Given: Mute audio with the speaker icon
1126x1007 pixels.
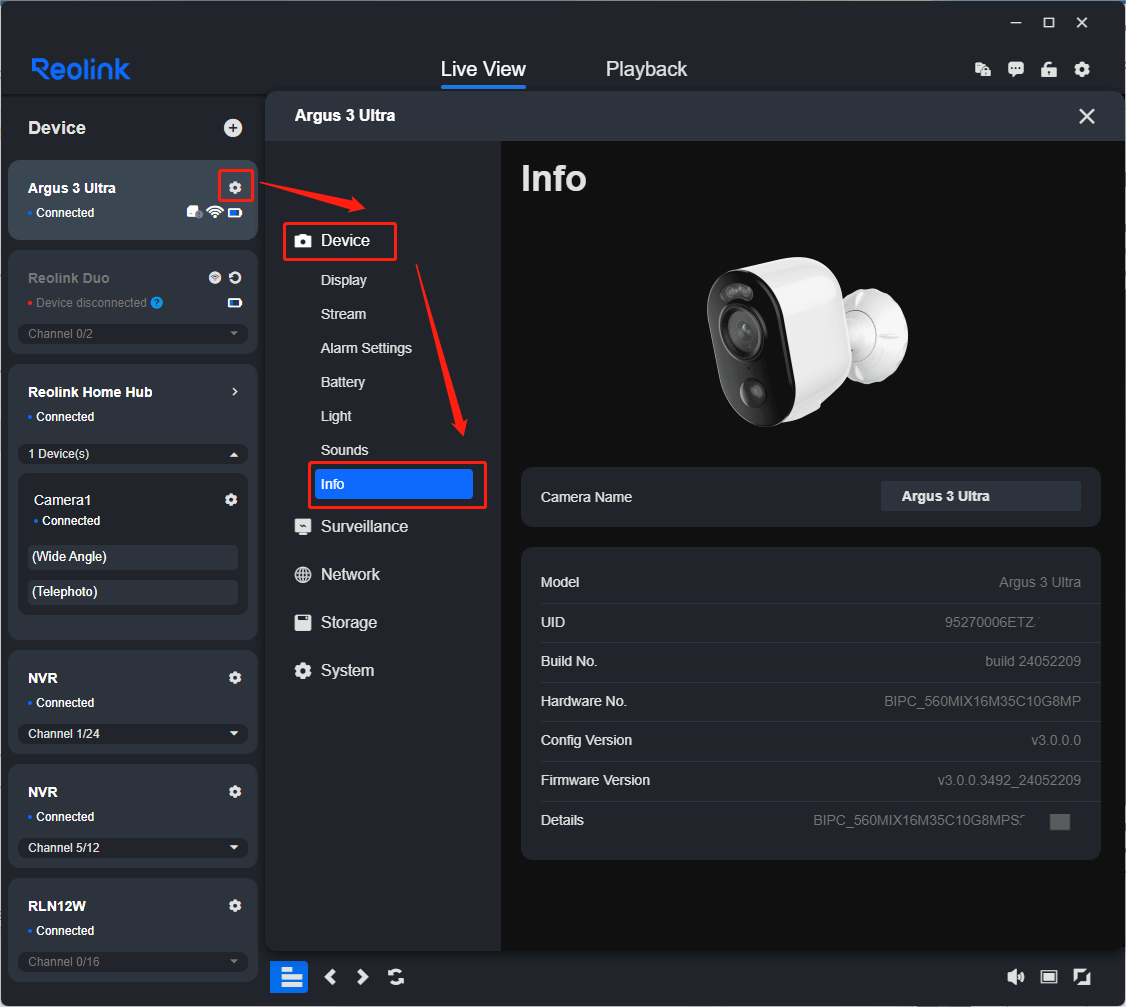Looking at the screenshot, I should pyautogui.click(x=1015, y=977).
